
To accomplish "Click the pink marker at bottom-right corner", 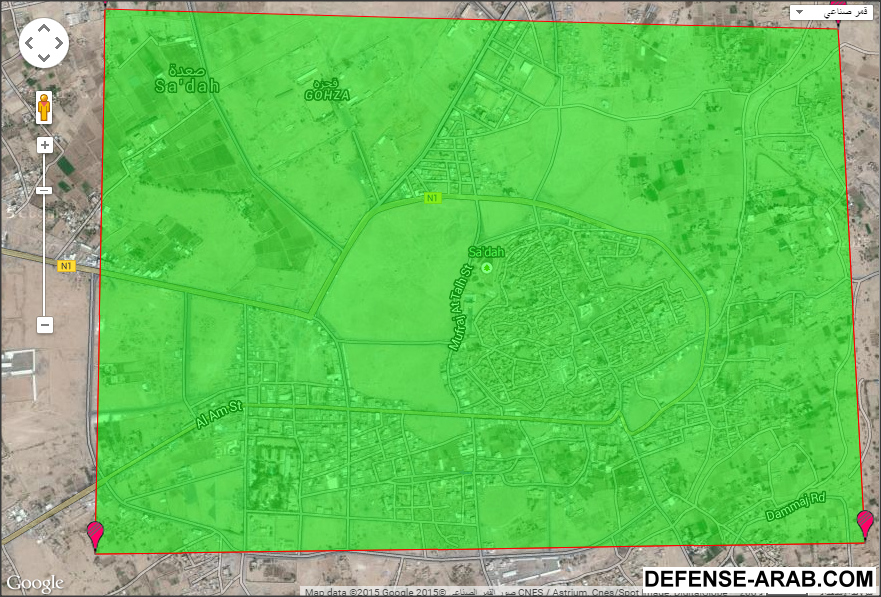I will (865, 521).
